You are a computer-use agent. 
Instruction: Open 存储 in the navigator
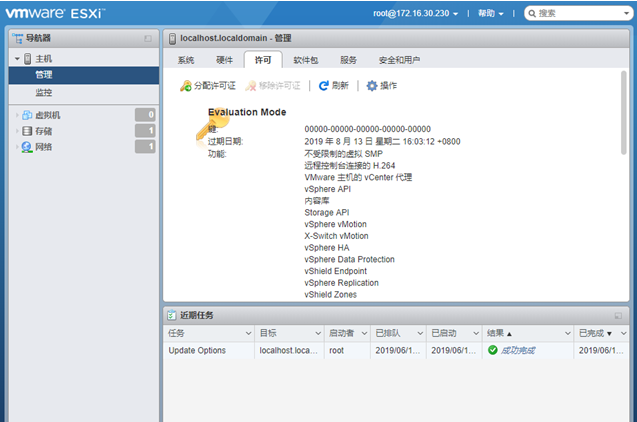(x=43, y=131)
